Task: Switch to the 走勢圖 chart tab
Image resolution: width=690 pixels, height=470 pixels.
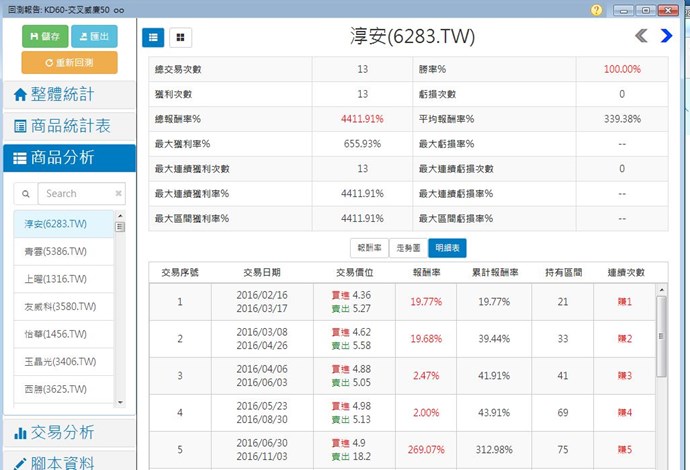Action: coord(408,248)
